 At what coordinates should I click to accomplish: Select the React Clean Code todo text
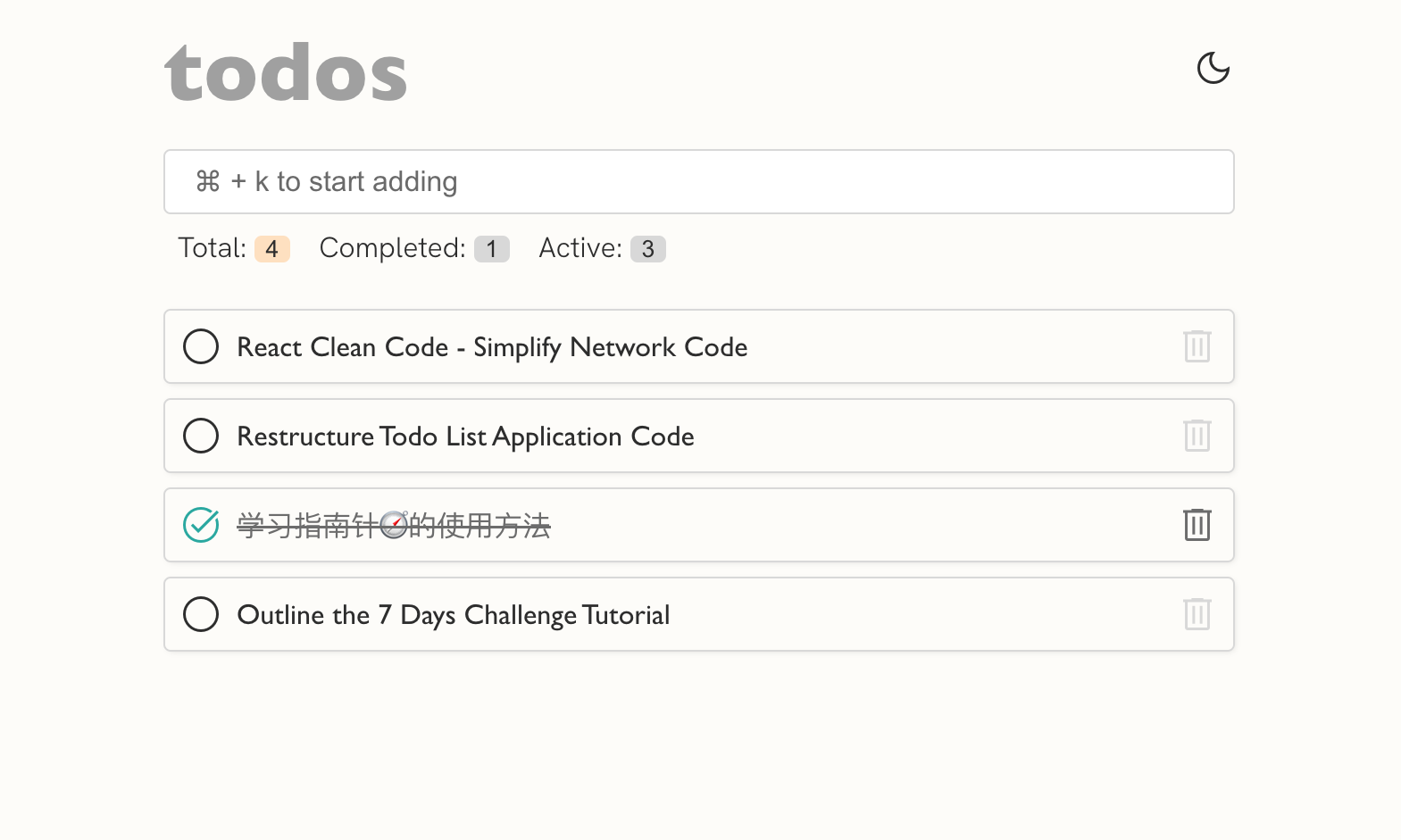pyautogui.click(x=491, y=347)
